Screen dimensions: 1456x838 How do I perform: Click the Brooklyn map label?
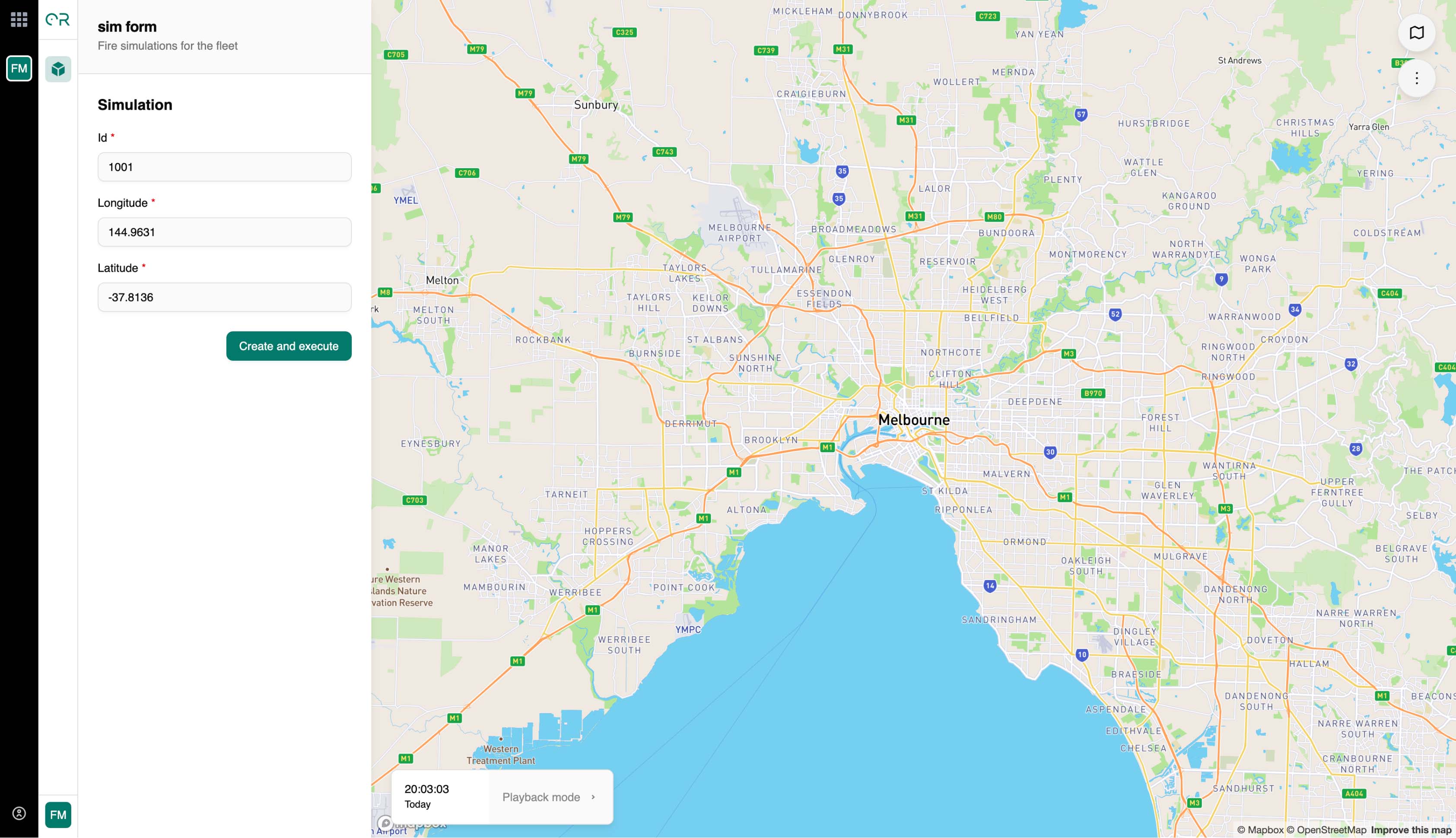(x=771, y=440)
